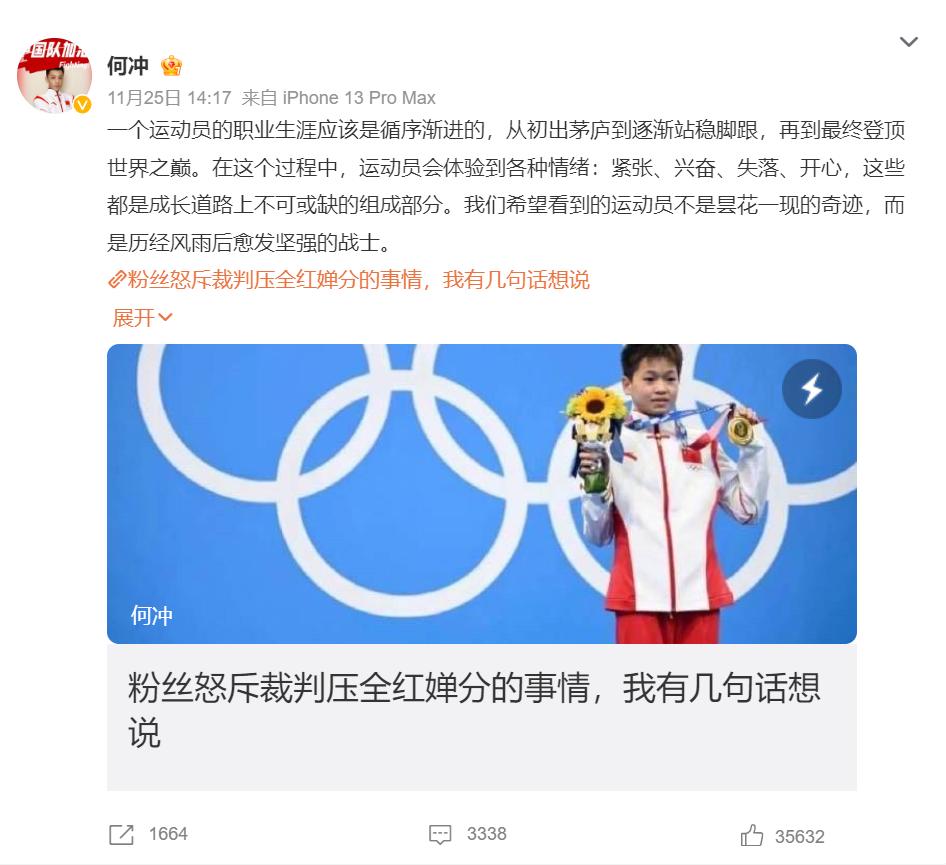Click the 何冲 author label on cover image

(x=151, y=616)
